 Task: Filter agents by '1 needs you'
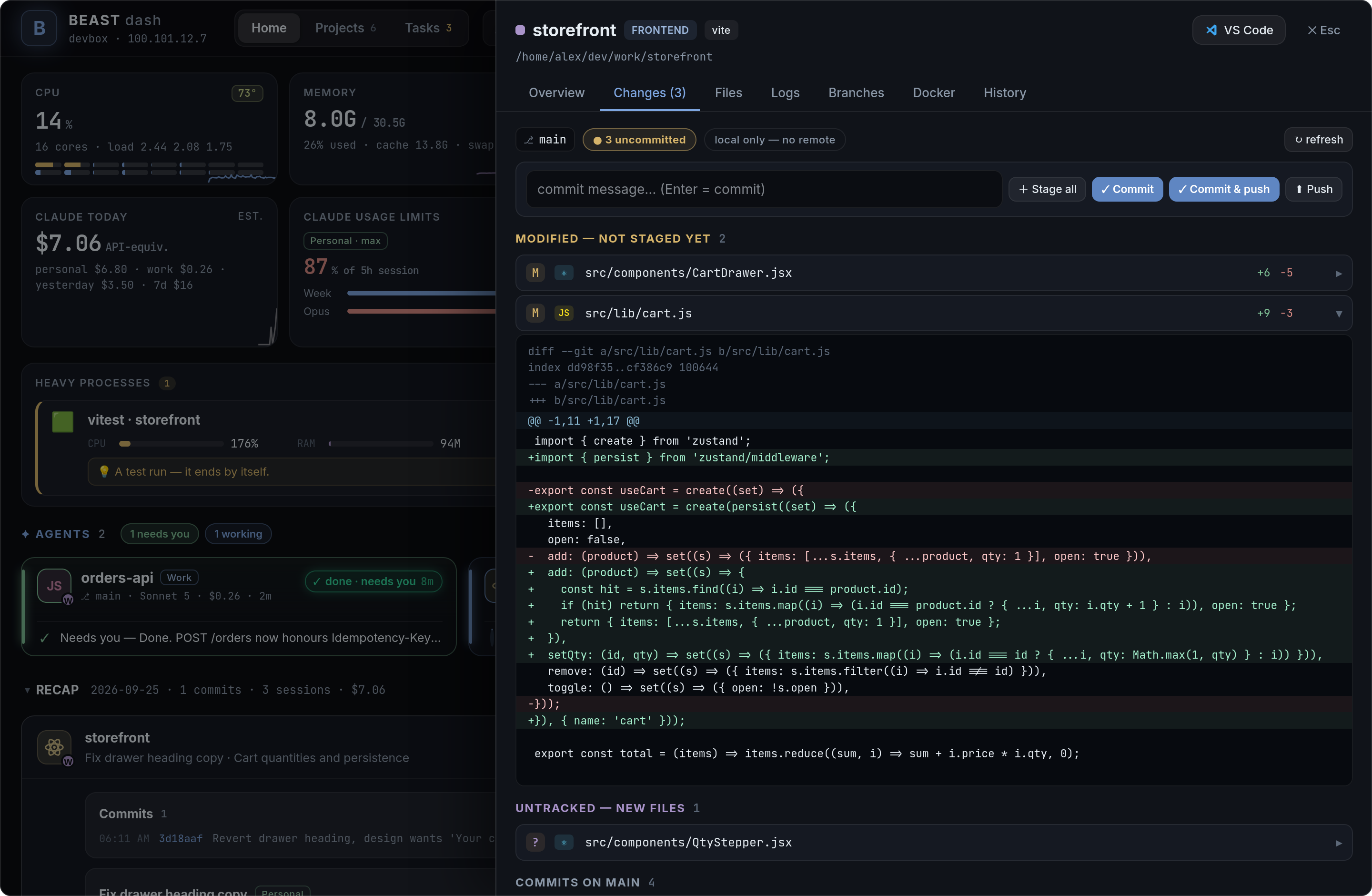point(160,534)
